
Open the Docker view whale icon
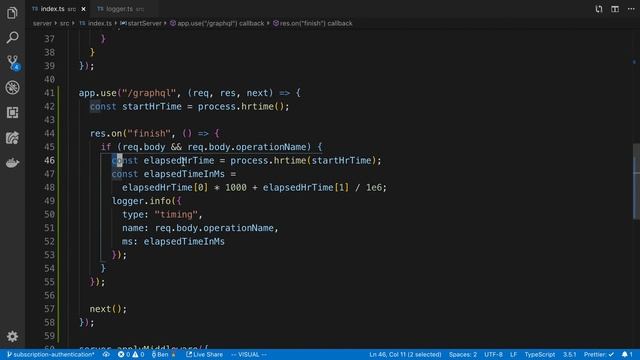pyautogui.click(x=12, y=162)
